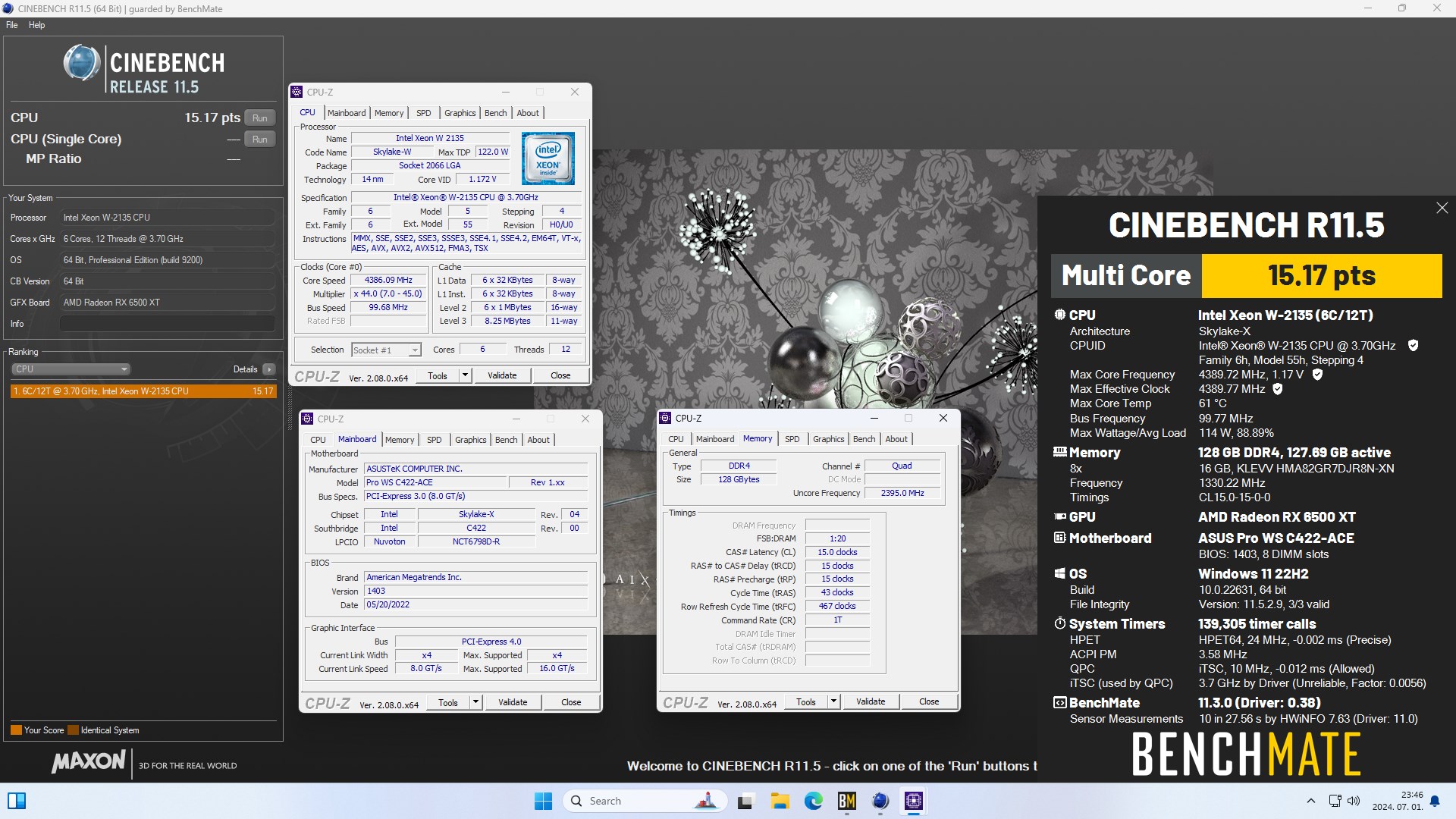Open the Task View taskbar icon
Screen dimensions: 1456x819
click(746, 801)
